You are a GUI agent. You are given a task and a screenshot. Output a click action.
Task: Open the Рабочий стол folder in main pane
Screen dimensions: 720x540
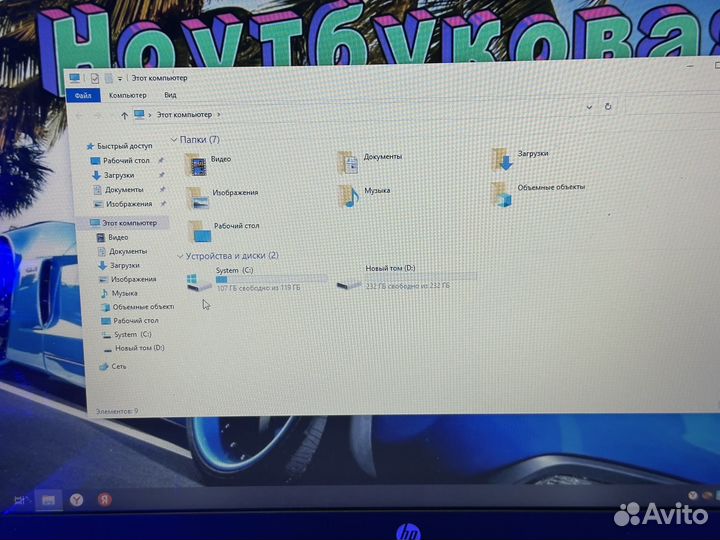[x=224, y=231]
